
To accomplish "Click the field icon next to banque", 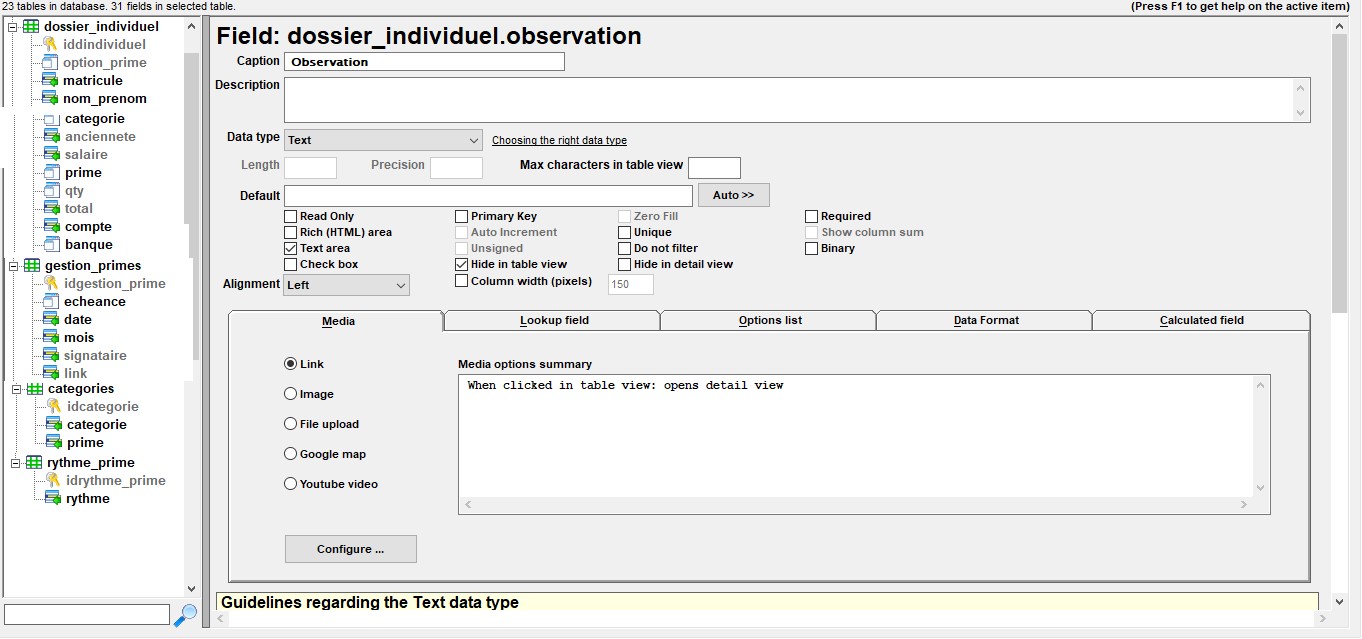I will (x=52, y=245).
